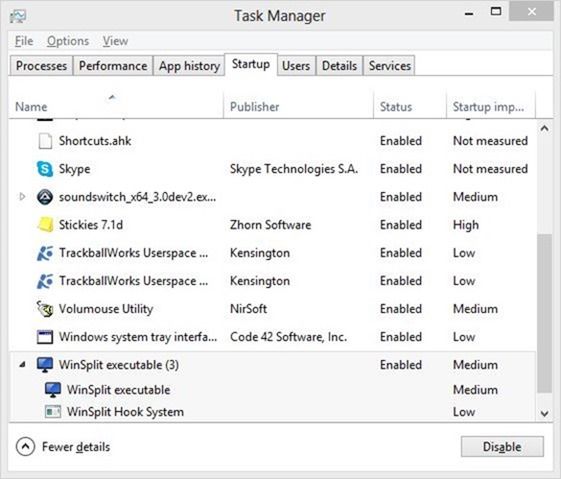Click the Task Manager title bar icon
The image size is (561, 479).
[18, 16]
